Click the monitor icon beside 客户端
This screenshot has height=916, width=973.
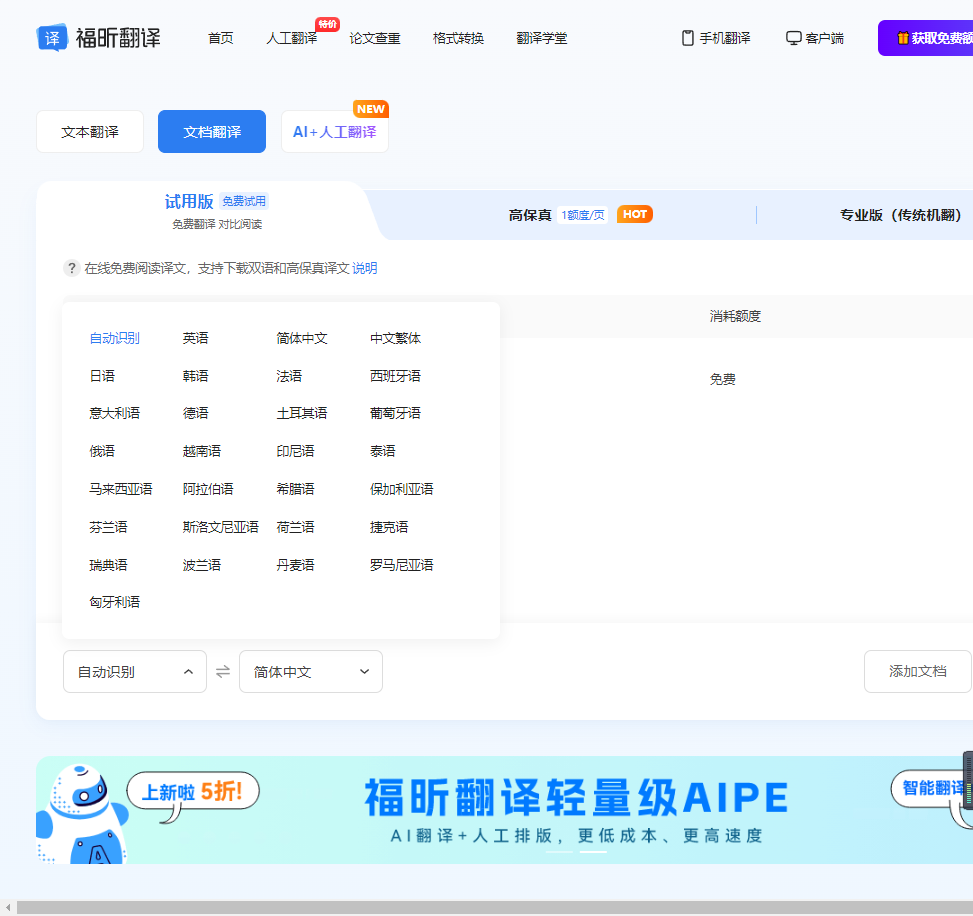coord(794,38)
